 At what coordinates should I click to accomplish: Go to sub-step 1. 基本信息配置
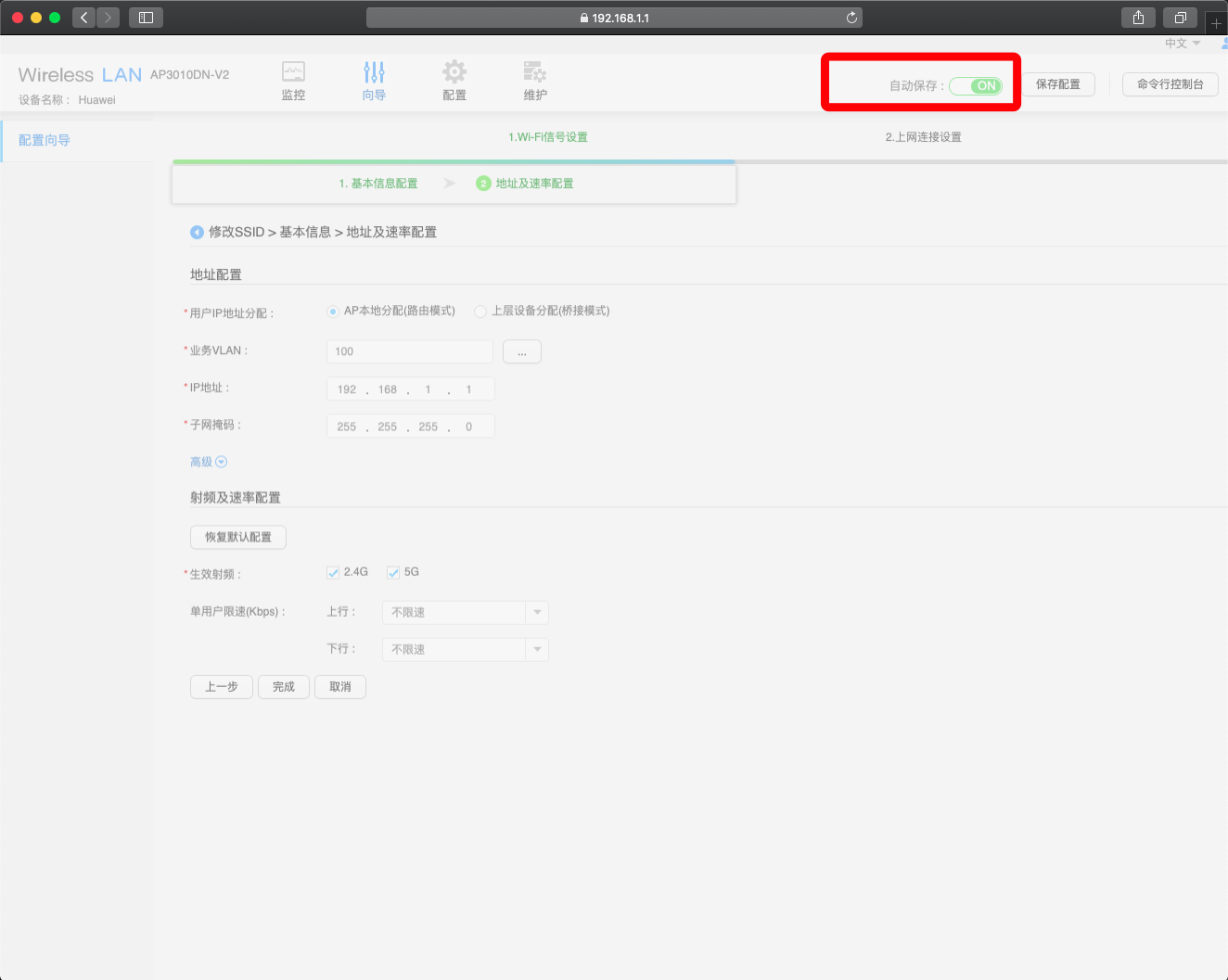pos(378,184)
